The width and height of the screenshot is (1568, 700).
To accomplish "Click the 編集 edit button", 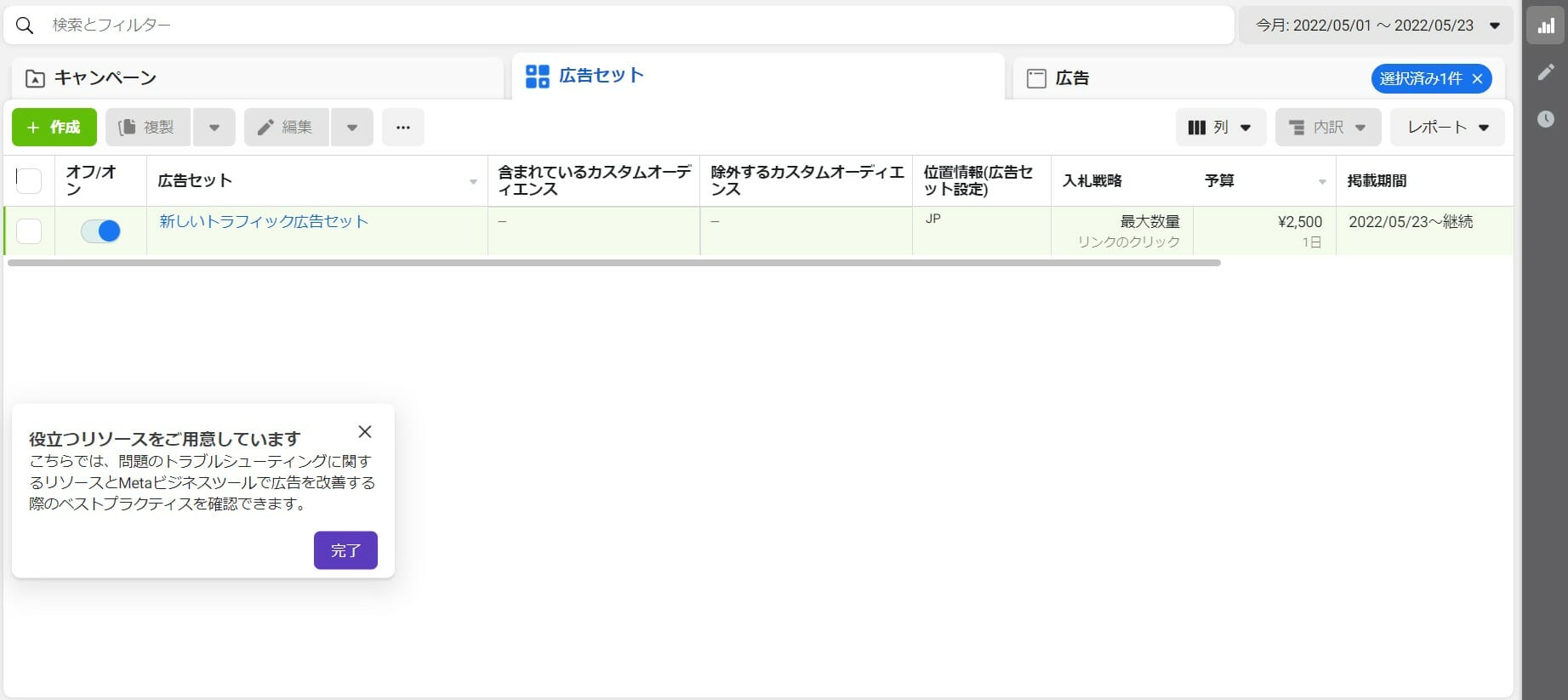I will (287, 128).
